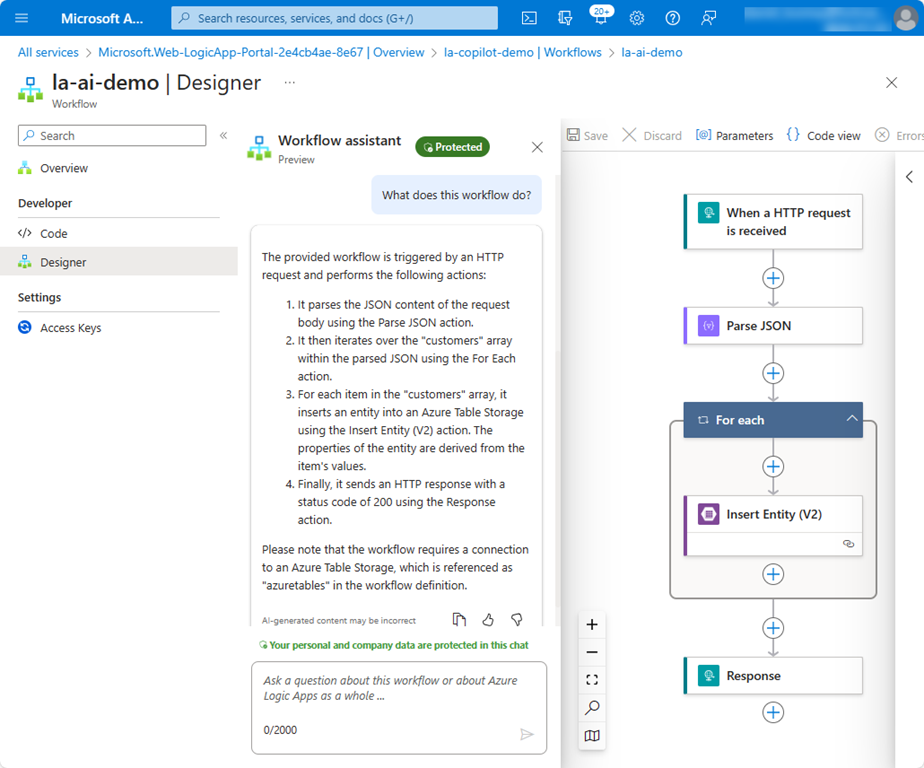Open Access Keys under Settings
924x768 pixels.
[x=70, y=328]
